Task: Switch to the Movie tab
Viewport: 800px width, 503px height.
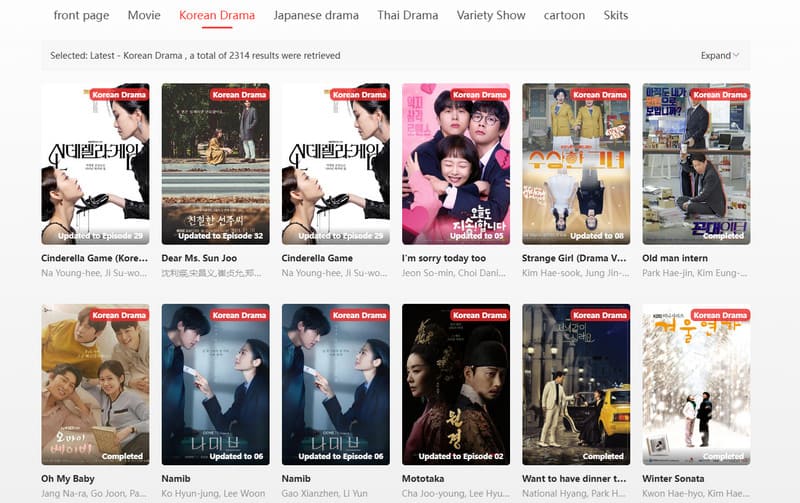Action: [x=144, y=15]
